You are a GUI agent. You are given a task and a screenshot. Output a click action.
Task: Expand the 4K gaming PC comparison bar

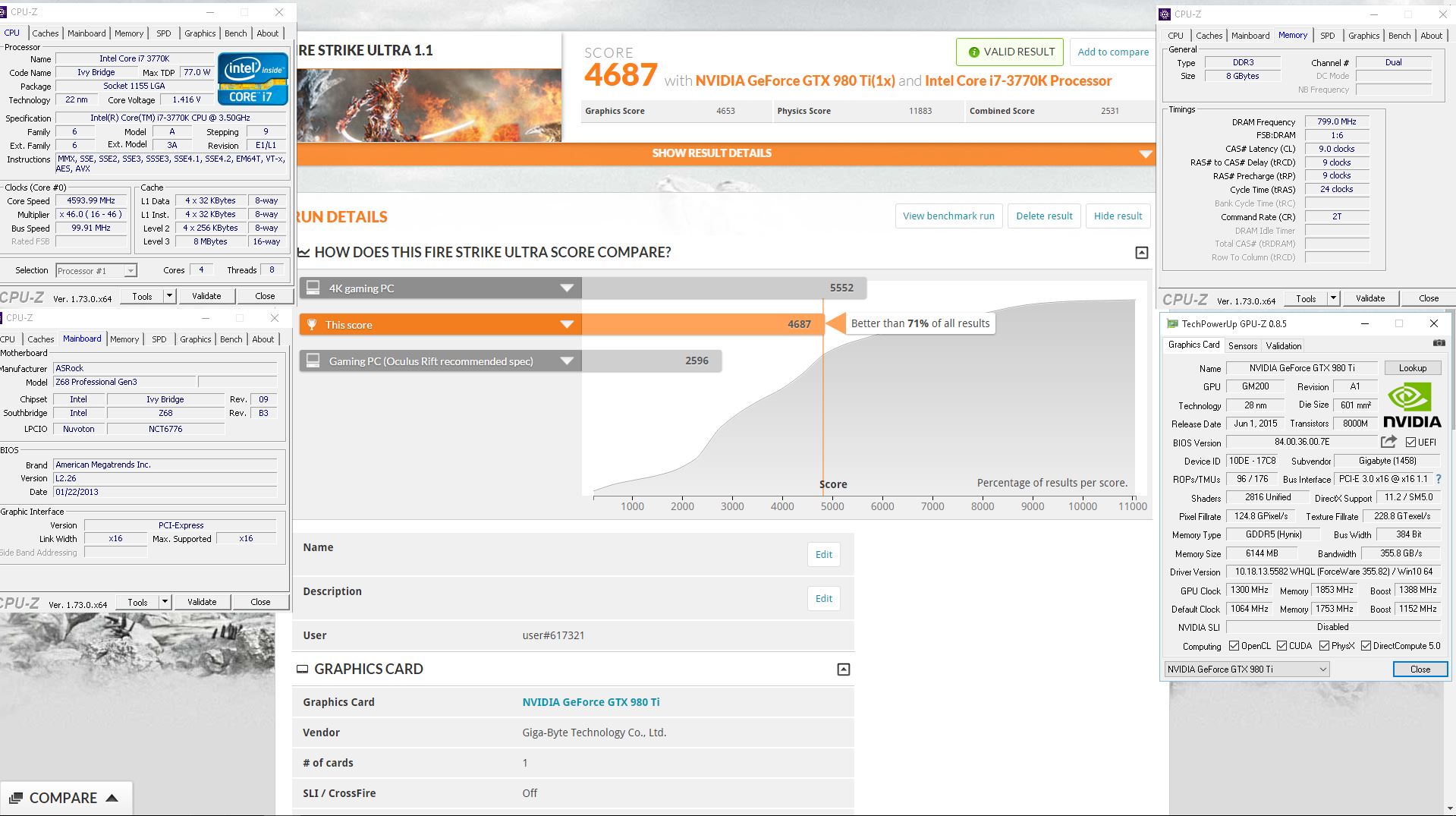click(x=567, y=288)
